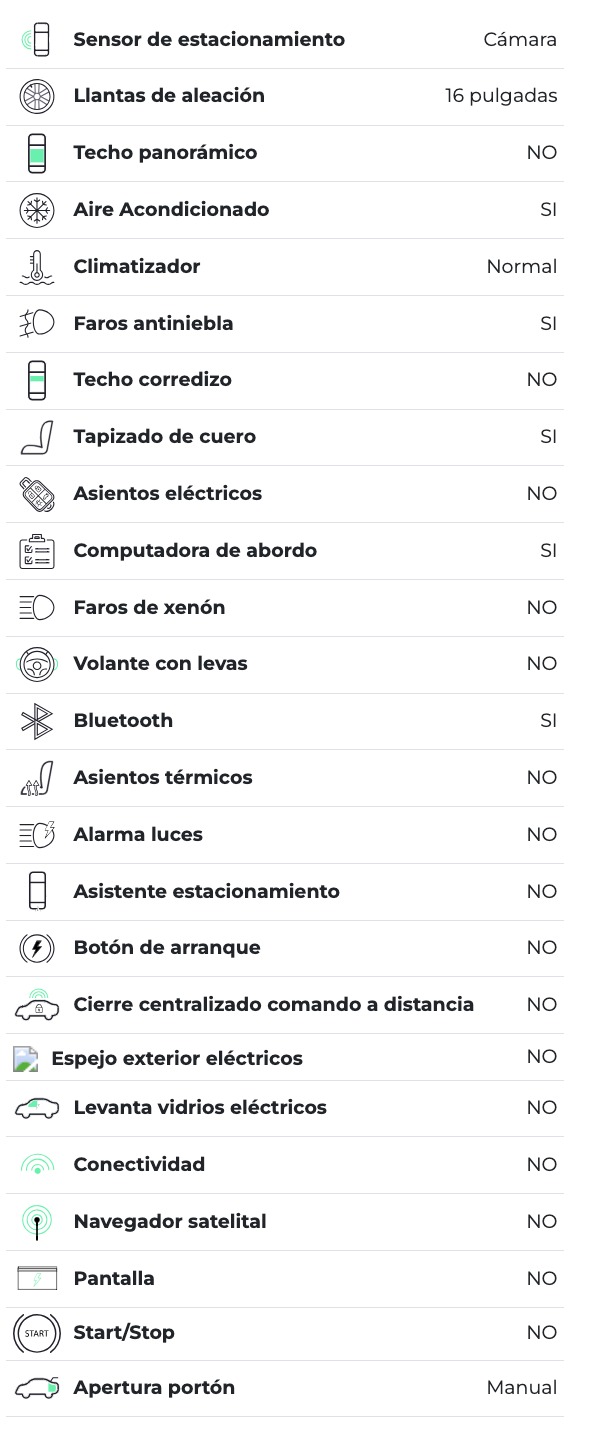Click the Start/Stop button icon
The width and height of the screenshot is (606, 1438).
coord(37,1333)
